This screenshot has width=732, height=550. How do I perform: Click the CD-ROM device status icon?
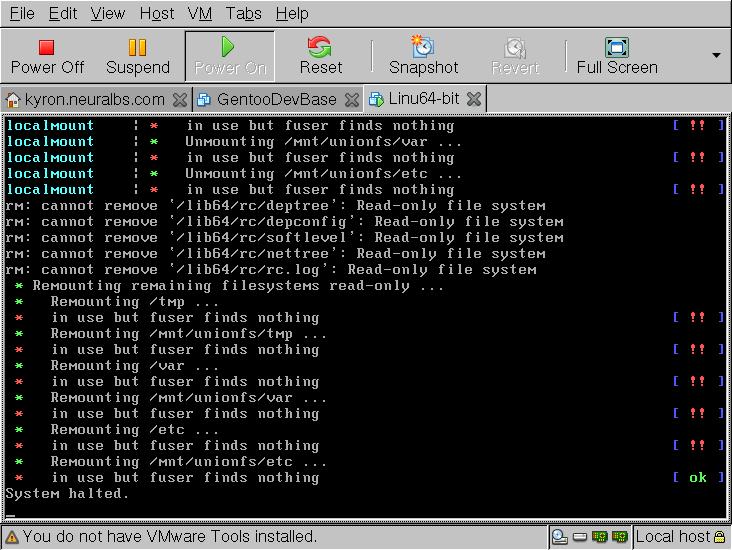560,537
